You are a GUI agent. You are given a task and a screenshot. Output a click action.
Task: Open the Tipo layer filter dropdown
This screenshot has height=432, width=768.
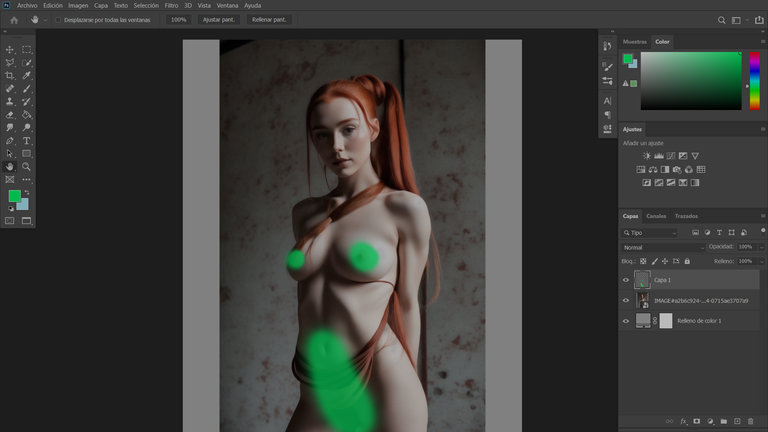click(649, 233)
